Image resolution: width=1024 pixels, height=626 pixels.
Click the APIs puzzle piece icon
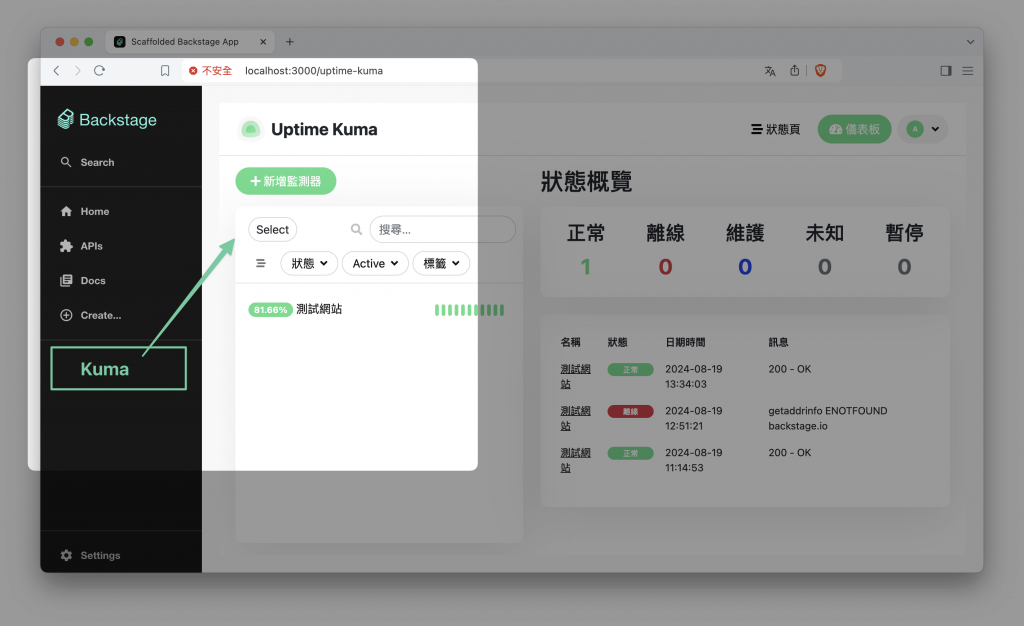coord(66,246)
